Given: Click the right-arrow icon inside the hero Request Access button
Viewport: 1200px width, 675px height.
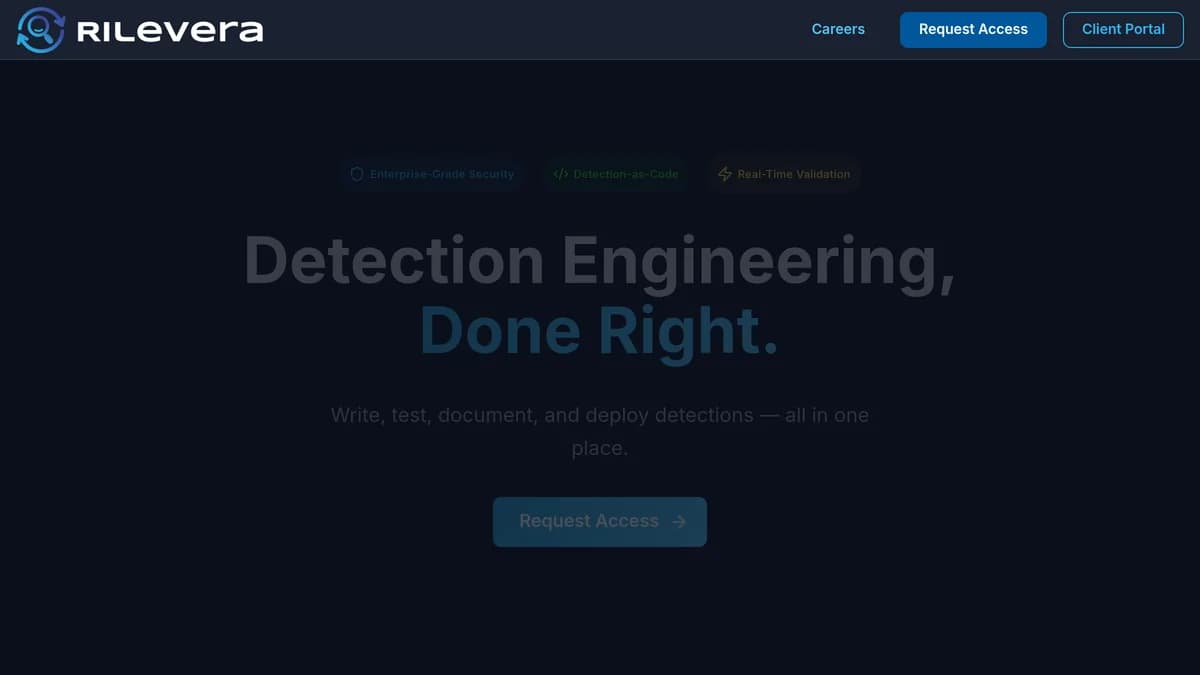Looking at the screenshot, I should click(679, 521).
